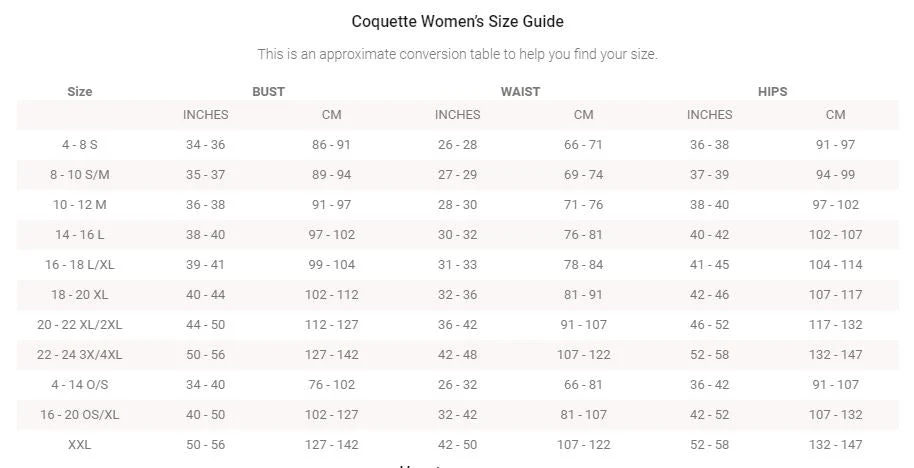914x468 pixels.
Task: Click the 4 - 14 O/S size label
Action: point(79,385)
